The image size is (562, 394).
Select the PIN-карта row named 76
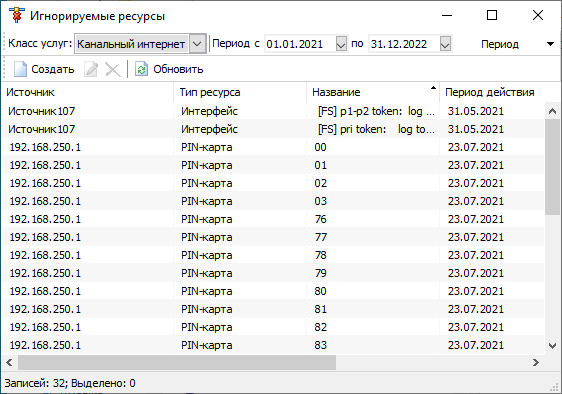click(273, 219)
